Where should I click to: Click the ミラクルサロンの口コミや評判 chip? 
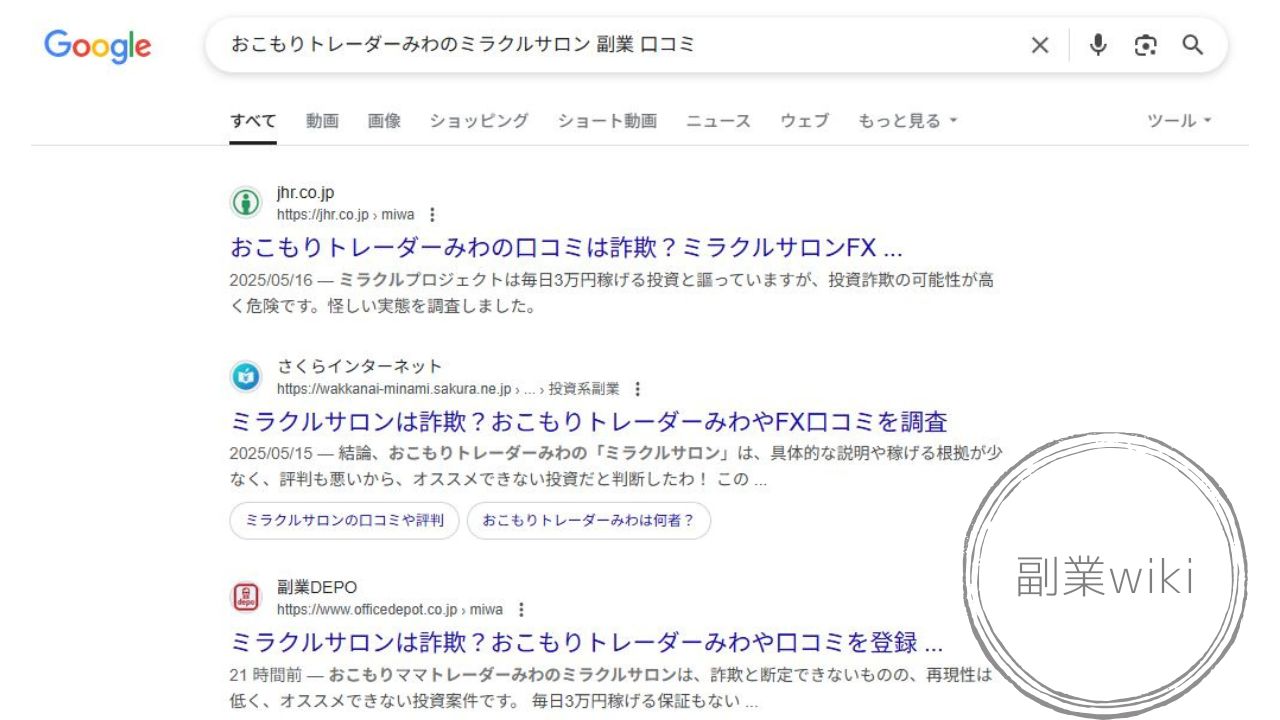click(x=344, y=521)
